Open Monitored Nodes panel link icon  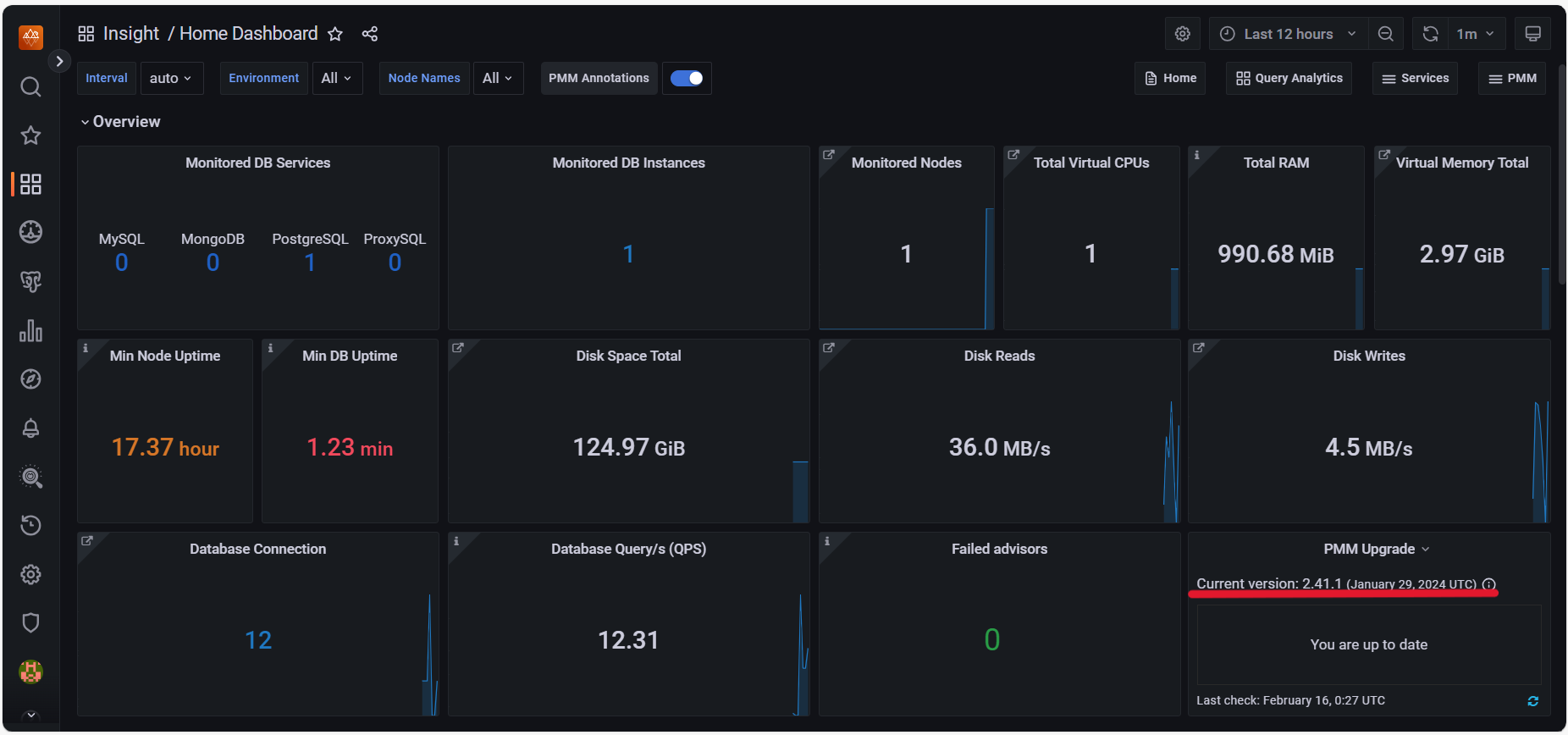(829, 155)
